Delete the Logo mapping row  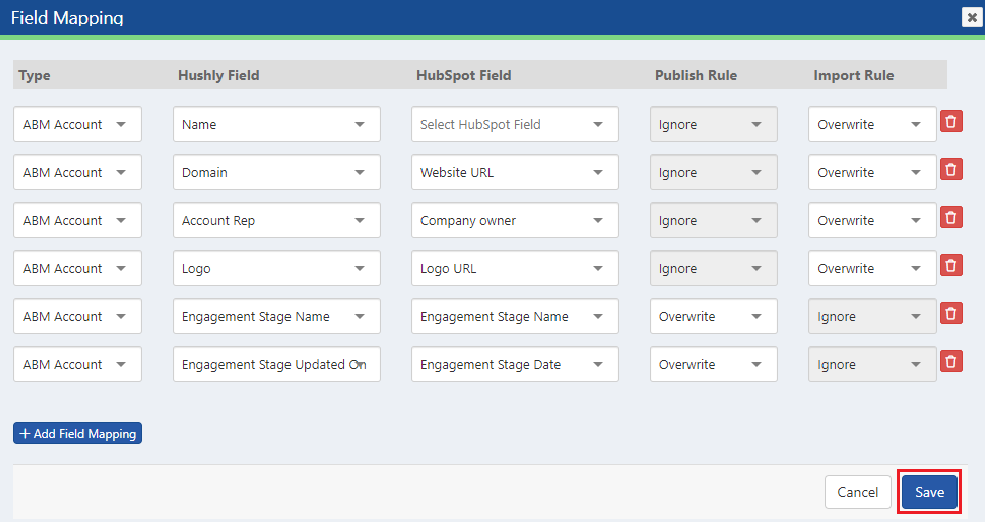[951, 265]
